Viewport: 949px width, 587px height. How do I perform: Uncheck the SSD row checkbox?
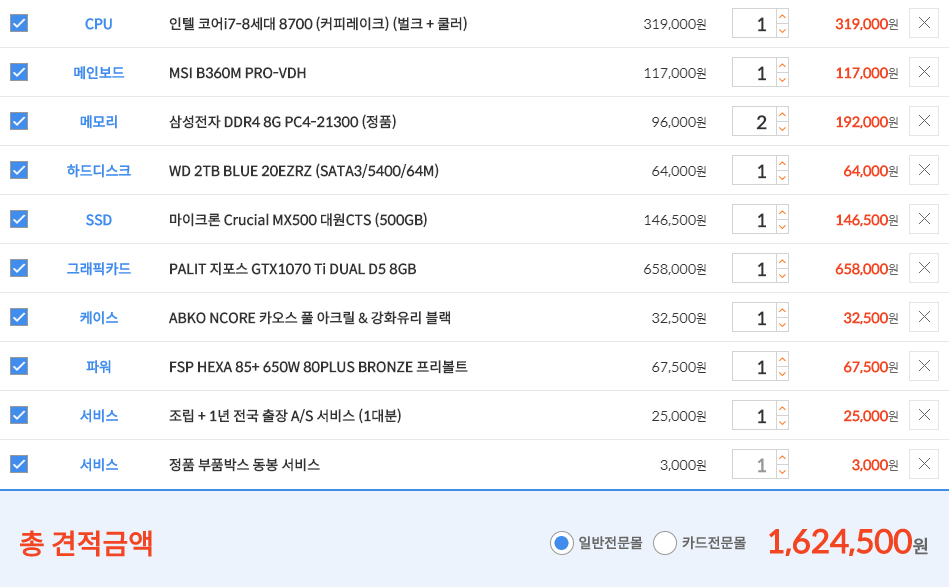(x=19, y=219)
